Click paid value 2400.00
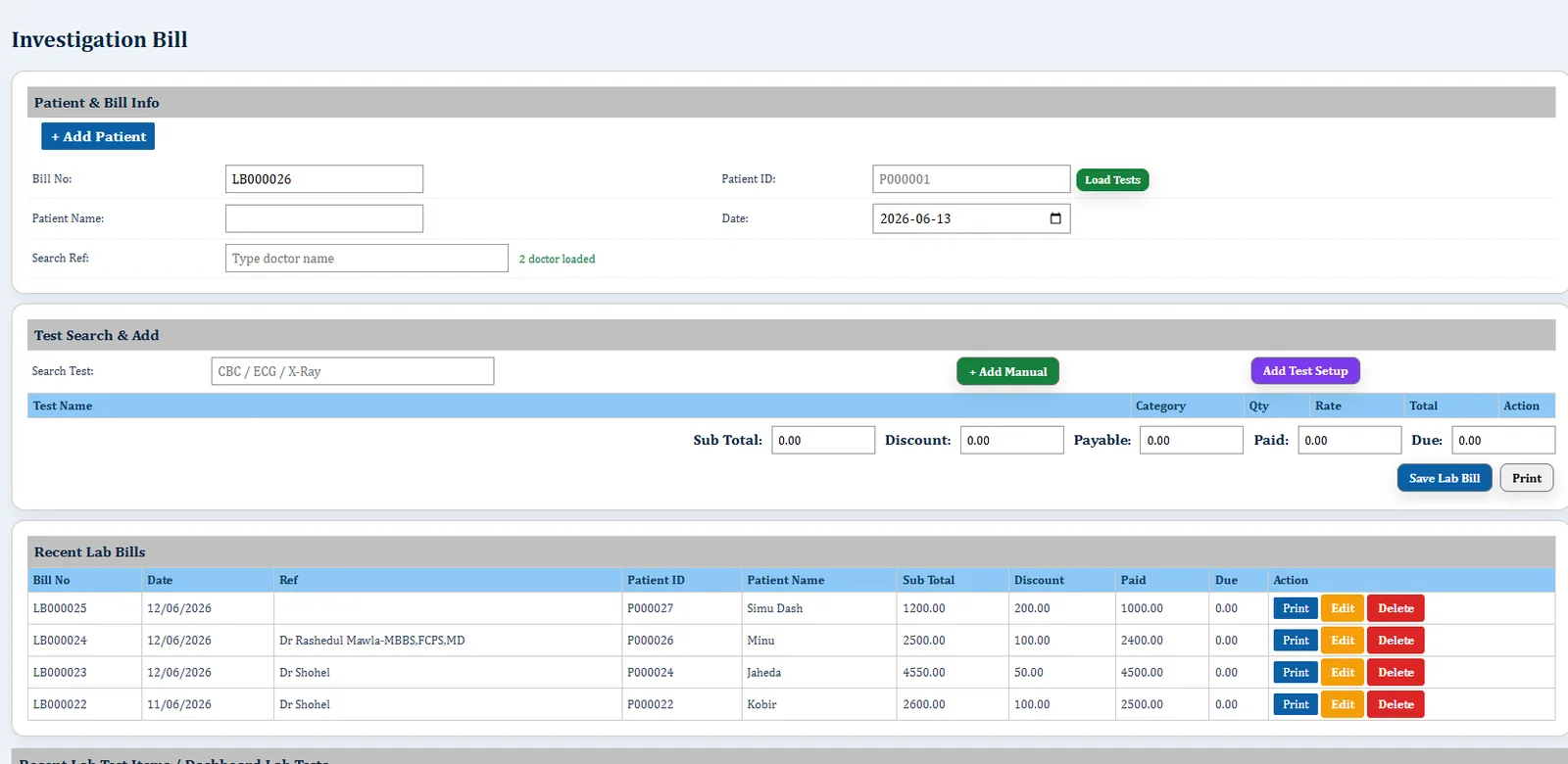 [1142, 641]
